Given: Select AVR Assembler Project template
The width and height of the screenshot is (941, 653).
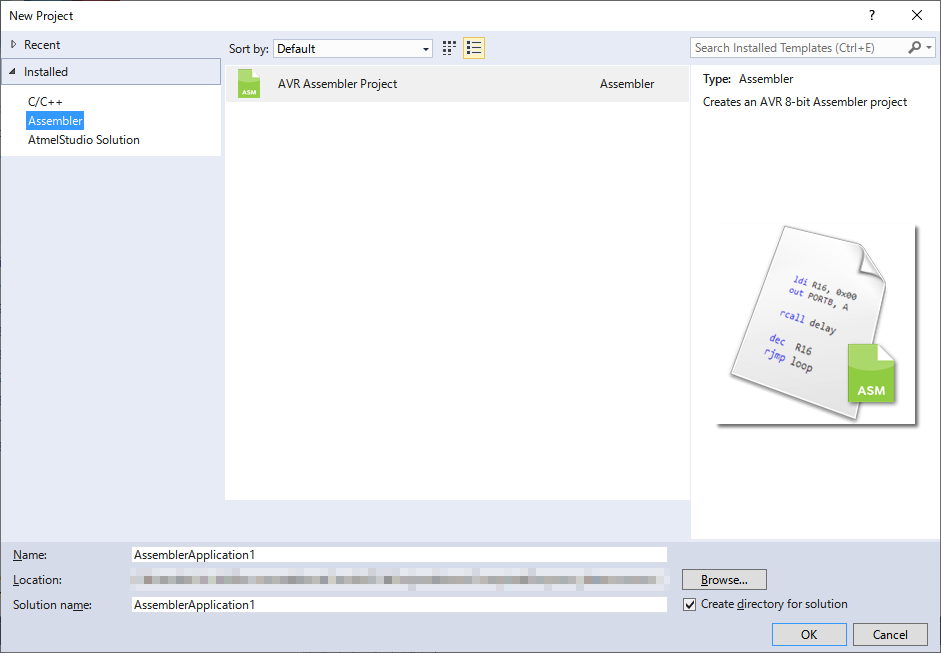Looking at the screenshot, I should [457, 83].
